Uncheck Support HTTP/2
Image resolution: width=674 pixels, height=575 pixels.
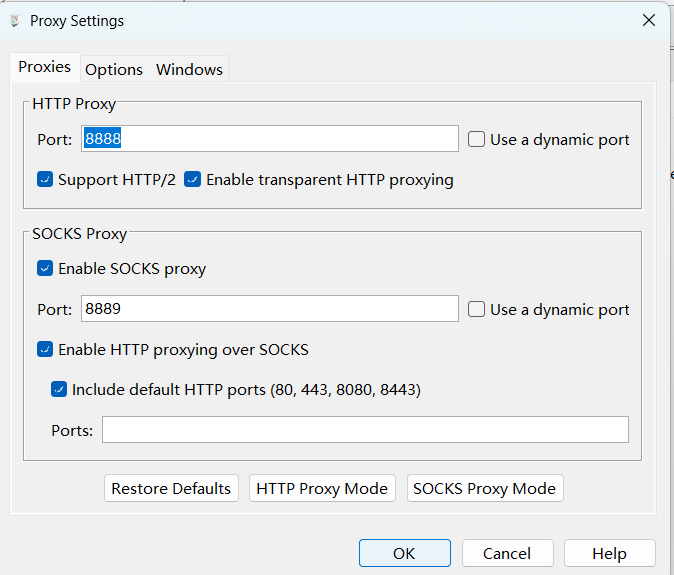tap(45, 179)
